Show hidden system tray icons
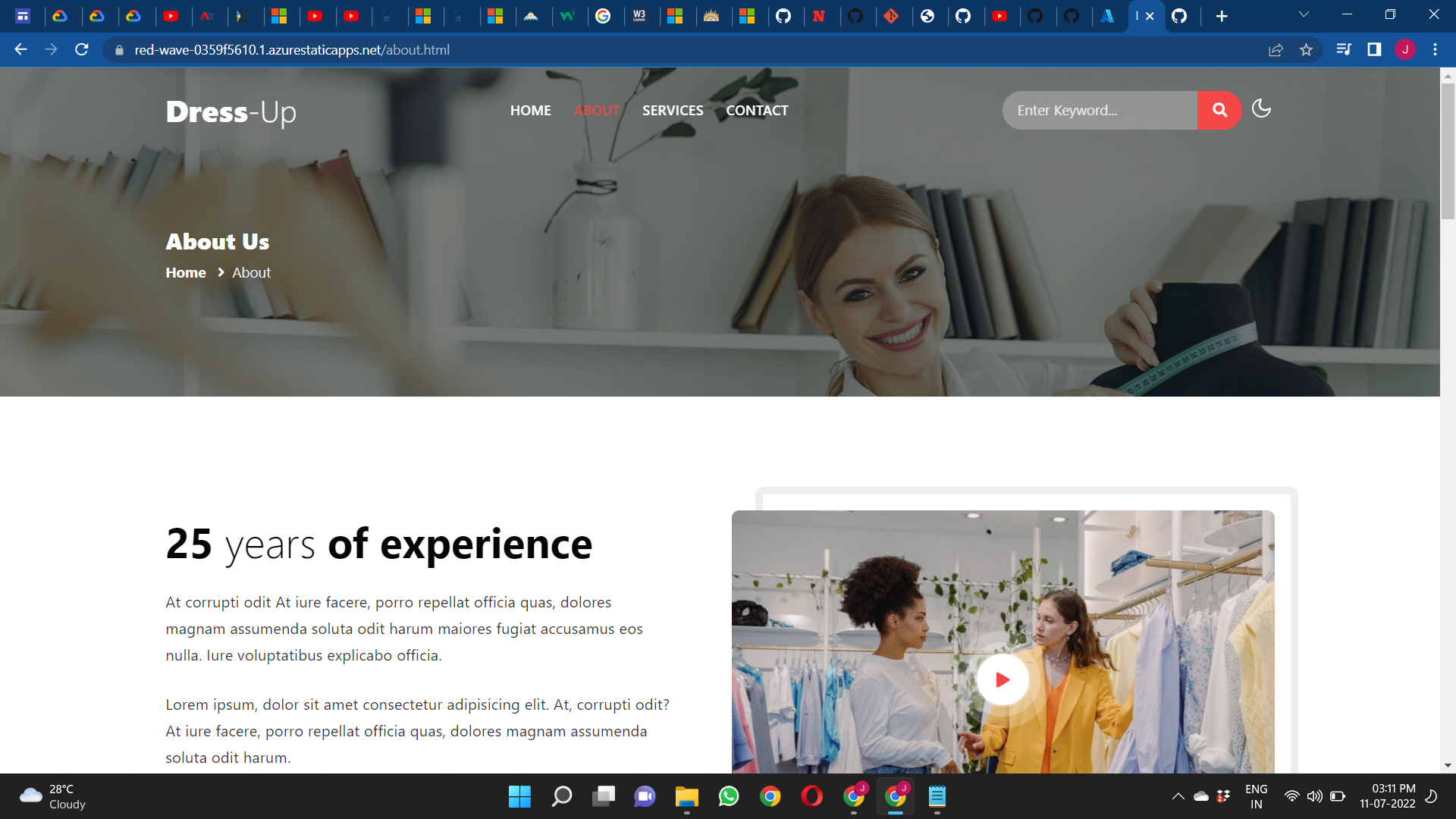Viewport: 1456px width, 819px height. coord(1178,796)
